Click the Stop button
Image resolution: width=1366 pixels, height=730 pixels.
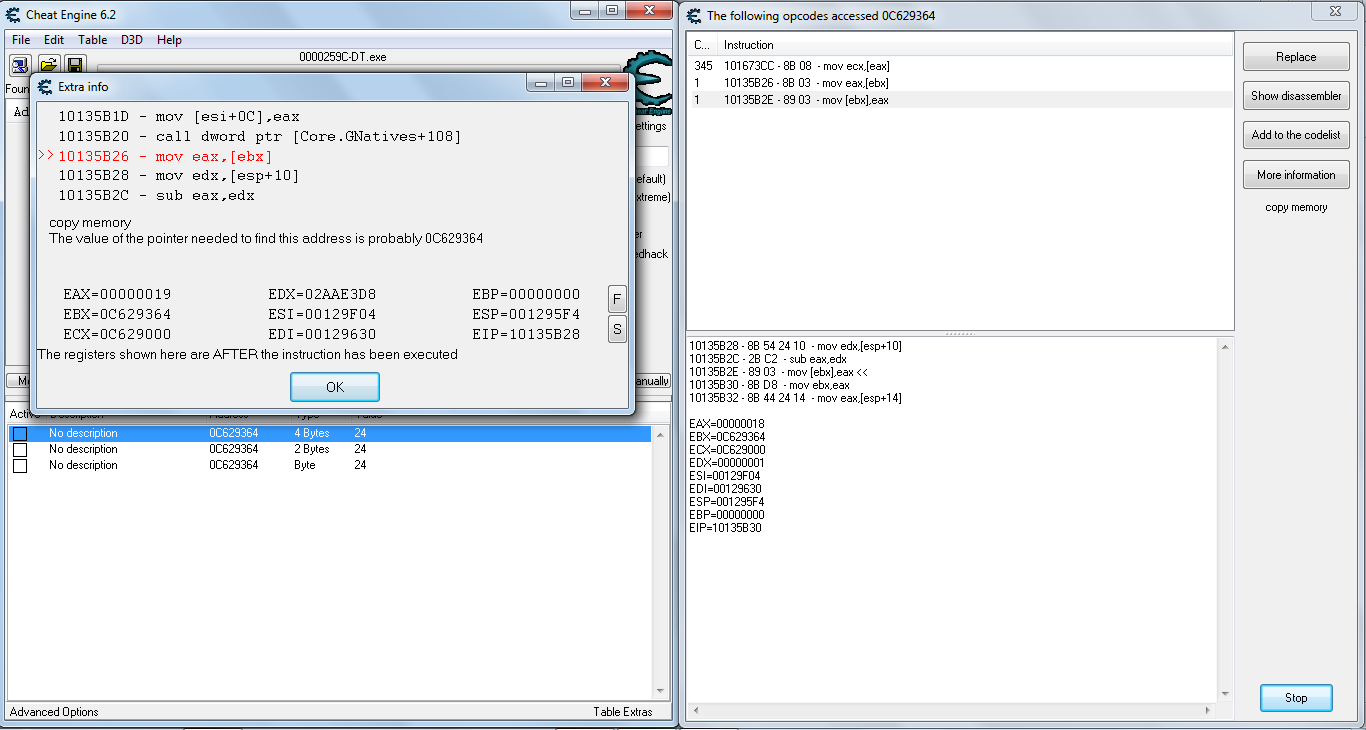click(x=1296, y=698)
